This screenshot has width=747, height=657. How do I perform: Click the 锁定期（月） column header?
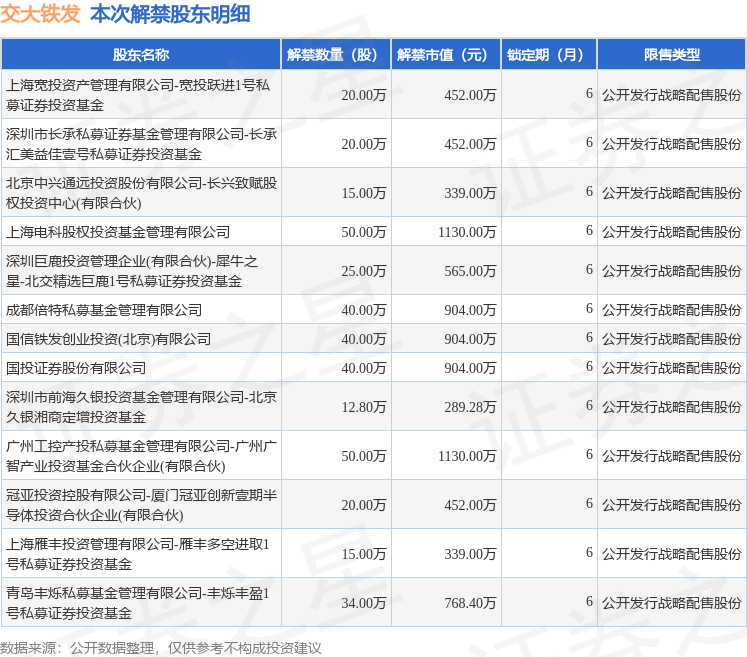click(549, 55)
